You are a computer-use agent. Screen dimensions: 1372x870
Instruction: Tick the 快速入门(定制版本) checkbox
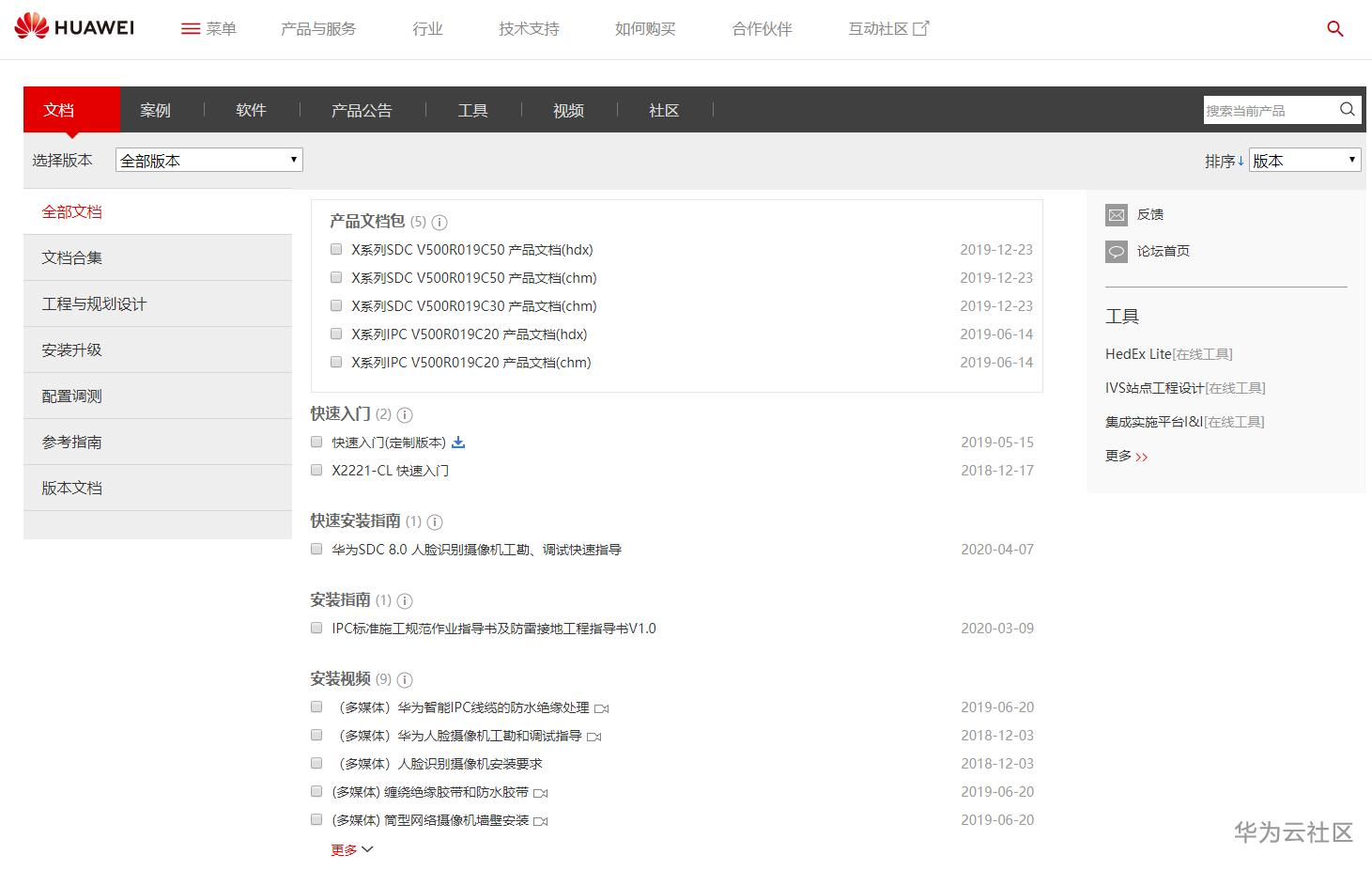tap(316, 443)
